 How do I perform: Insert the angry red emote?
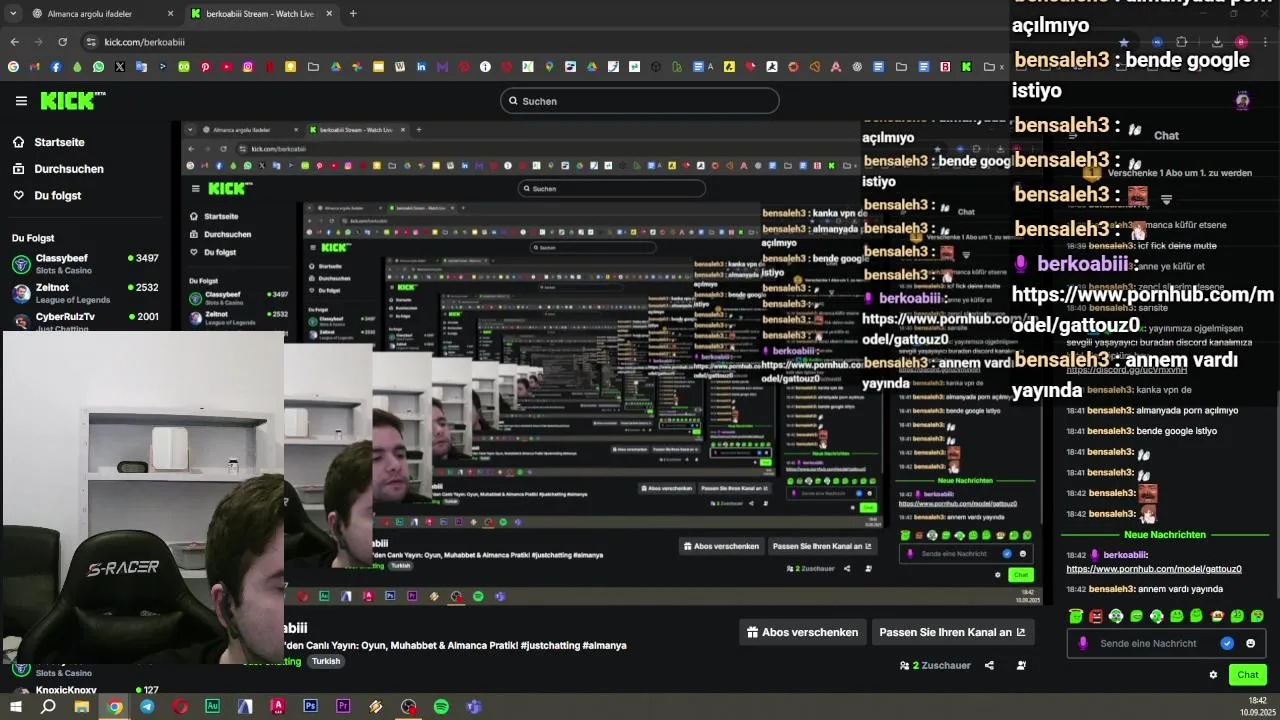coord(1096,616)
